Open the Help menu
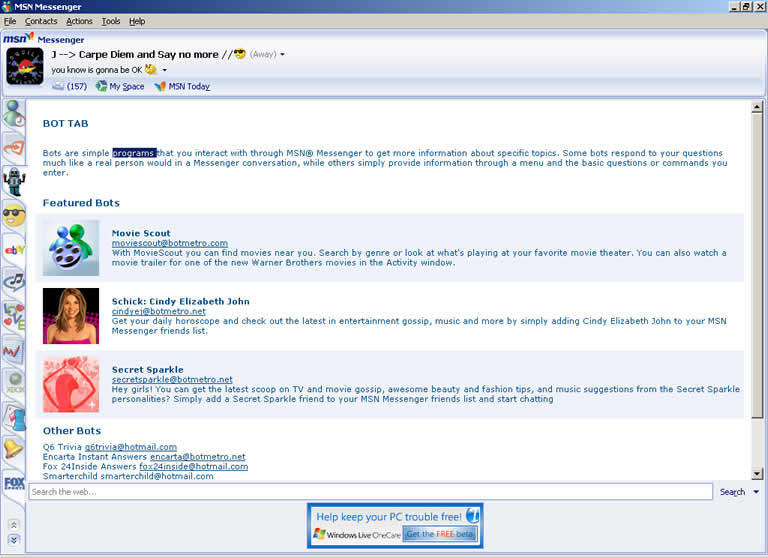Viewport: 768px width, 558px height. tap(137, 21)
